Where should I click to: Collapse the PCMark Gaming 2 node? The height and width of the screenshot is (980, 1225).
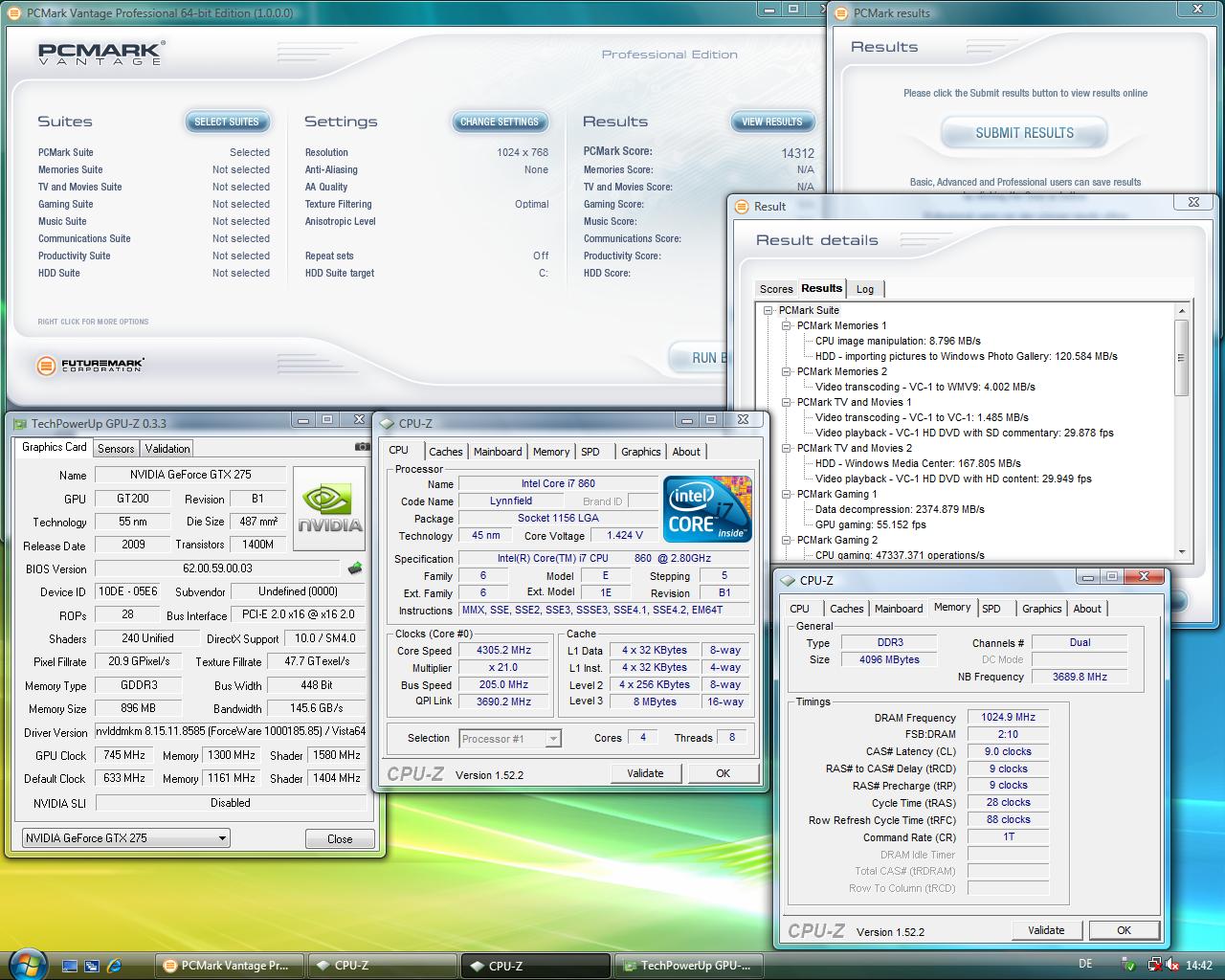click(x=786, y=540)
